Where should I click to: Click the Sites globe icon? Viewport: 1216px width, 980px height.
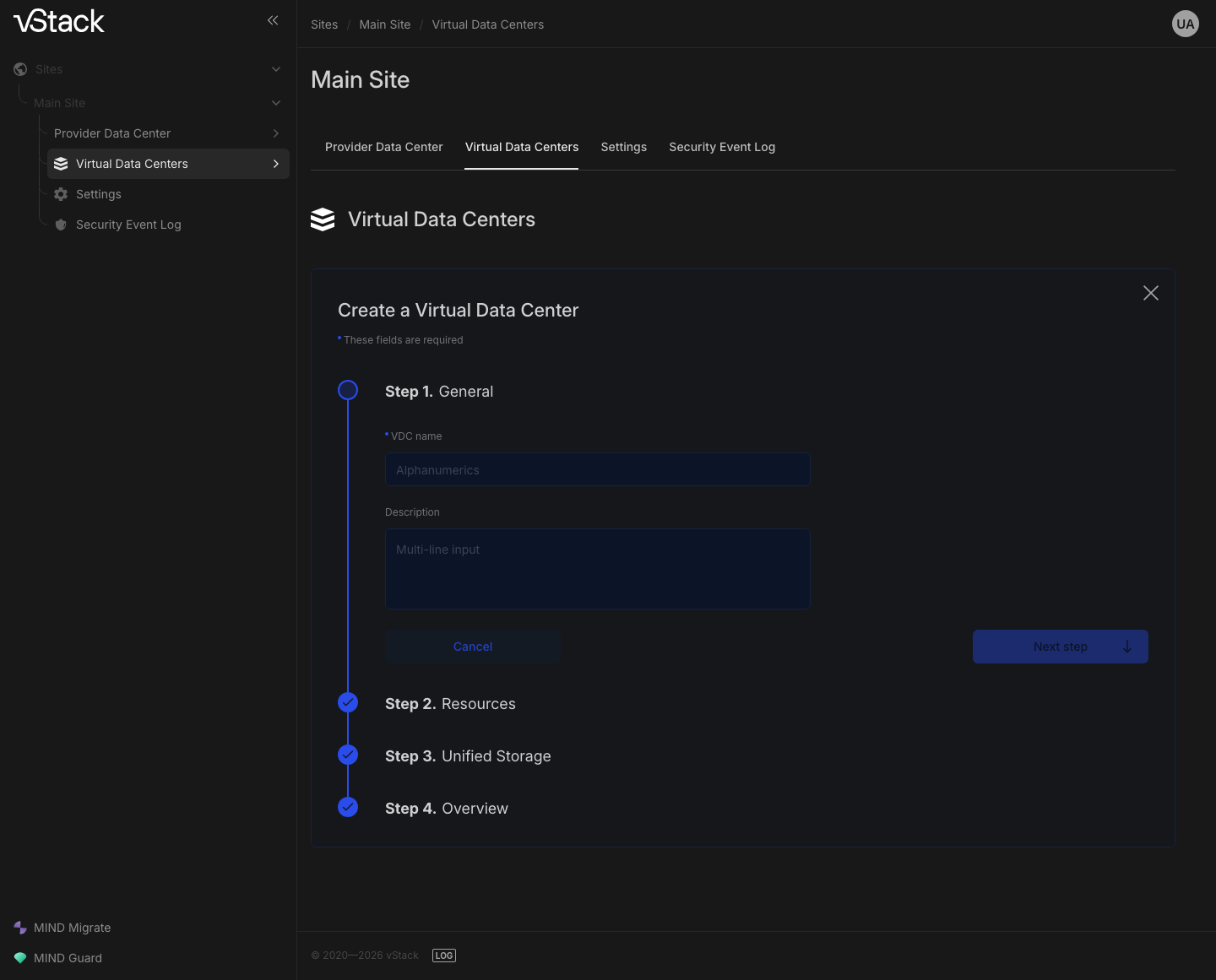[x=20, y=69]
